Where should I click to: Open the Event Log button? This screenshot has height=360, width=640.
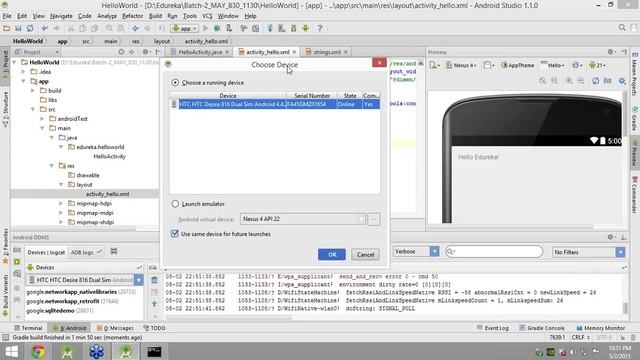pos(493,328)
